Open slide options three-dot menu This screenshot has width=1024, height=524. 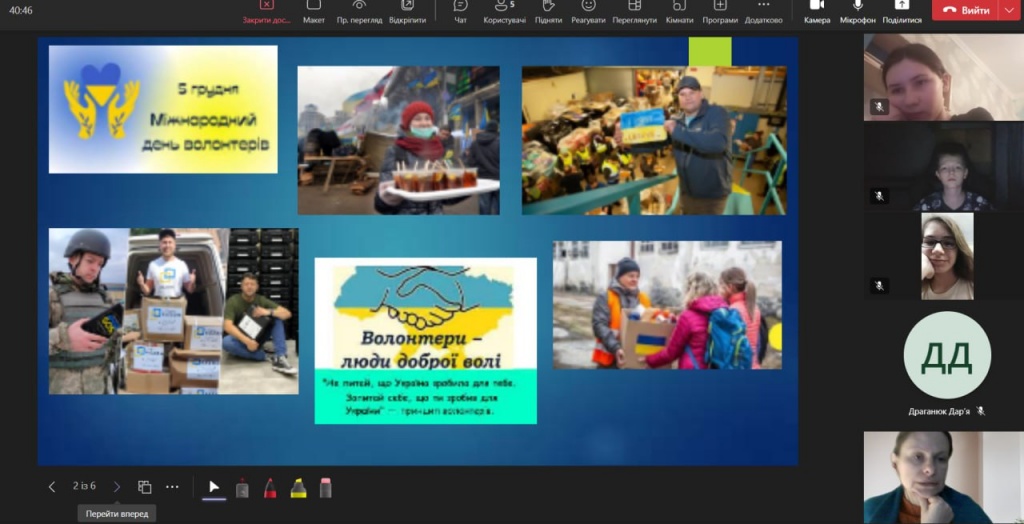pyautogui.click(x=172, y=487)
